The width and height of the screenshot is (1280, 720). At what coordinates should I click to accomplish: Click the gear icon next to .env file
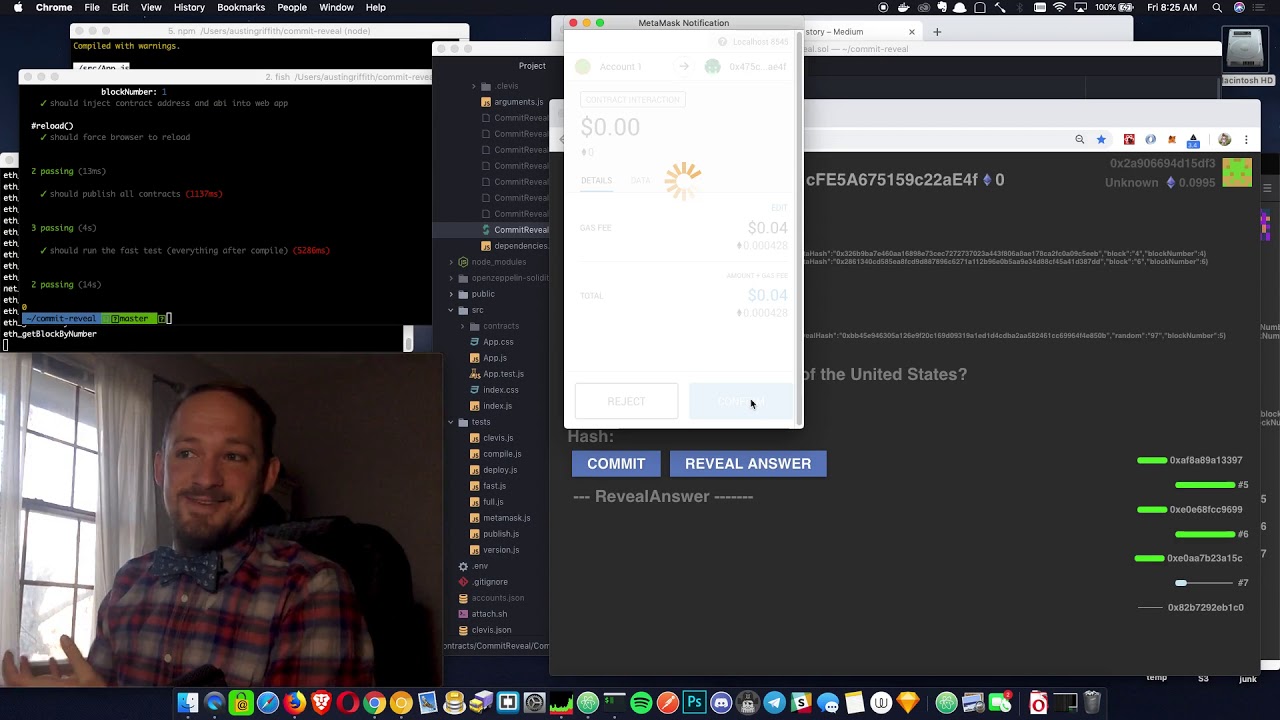(463, 565)
